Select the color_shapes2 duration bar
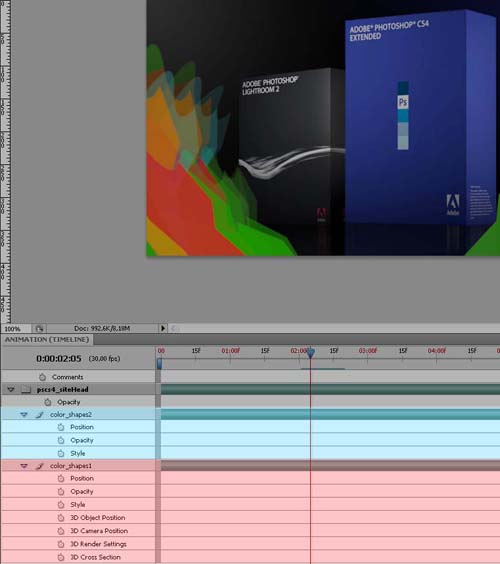The width and height of the screenshot is (500, 564). coord(330,414)
